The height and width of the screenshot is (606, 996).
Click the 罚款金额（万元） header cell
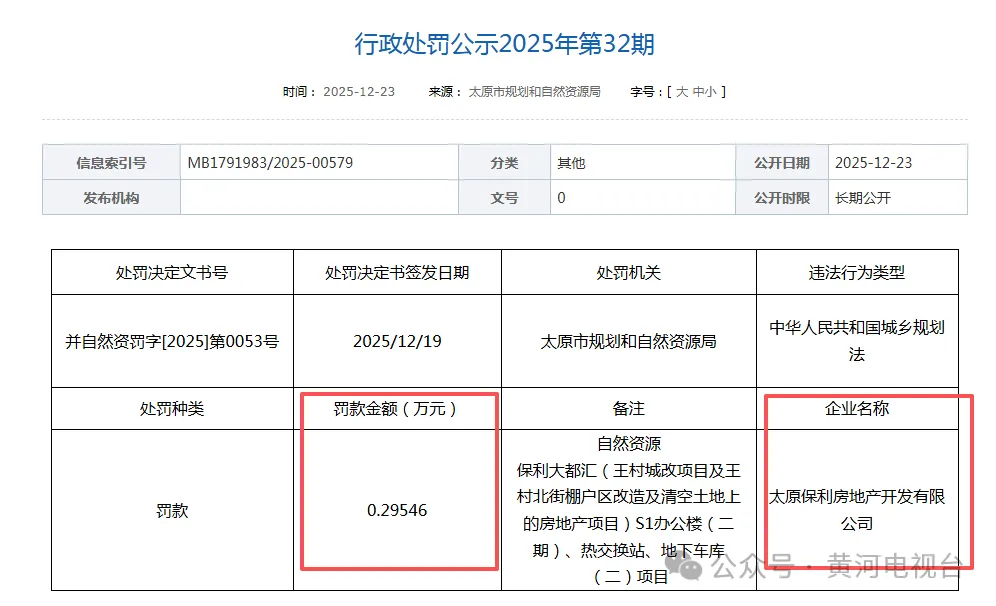397,408
